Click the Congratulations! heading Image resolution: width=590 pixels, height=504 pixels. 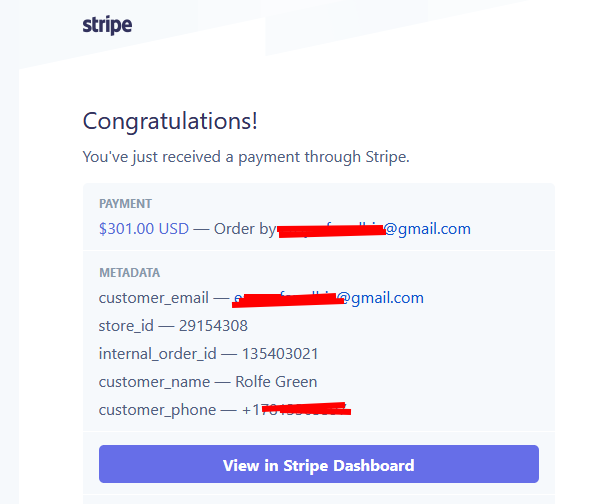coord(170,121)
